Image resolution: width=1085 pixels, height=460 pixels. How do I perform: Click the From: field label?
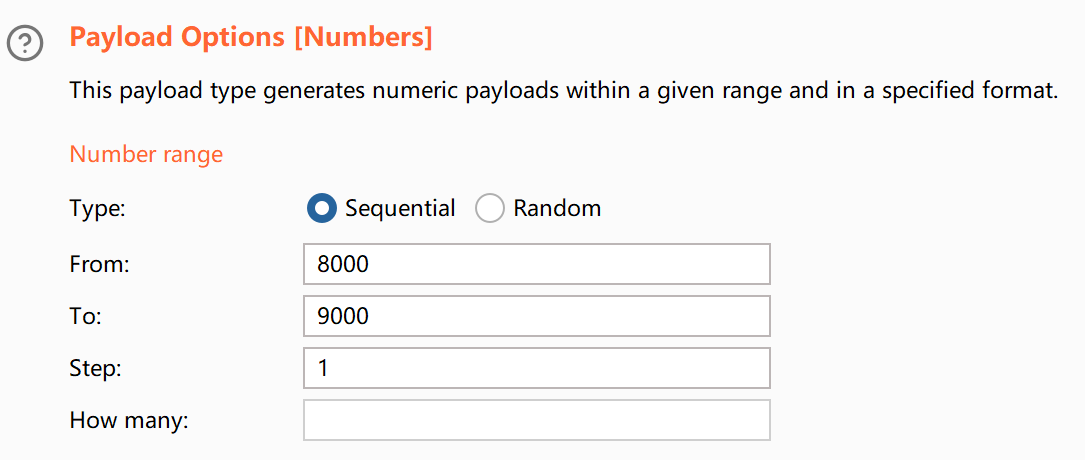(x=100, y=264)
